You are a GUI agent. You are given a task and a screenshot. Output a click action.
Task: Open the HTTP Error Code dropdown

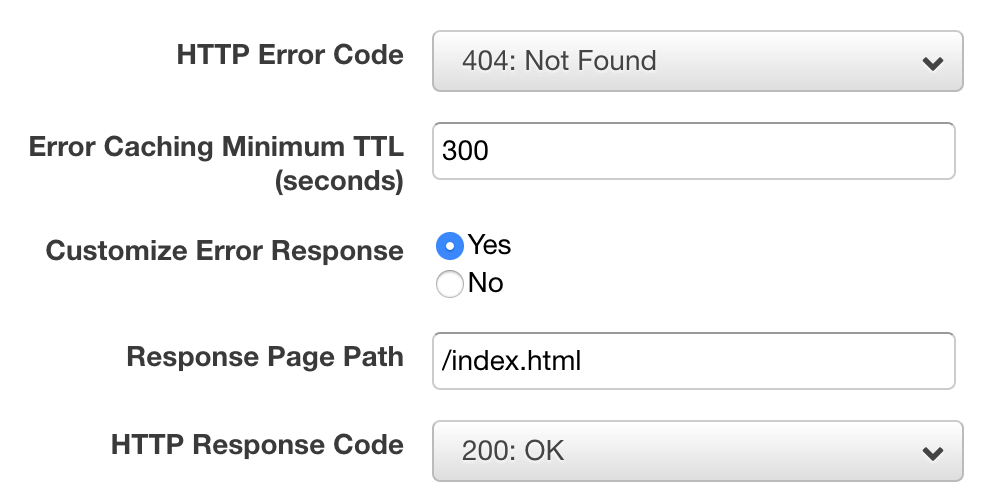point(698,61)
